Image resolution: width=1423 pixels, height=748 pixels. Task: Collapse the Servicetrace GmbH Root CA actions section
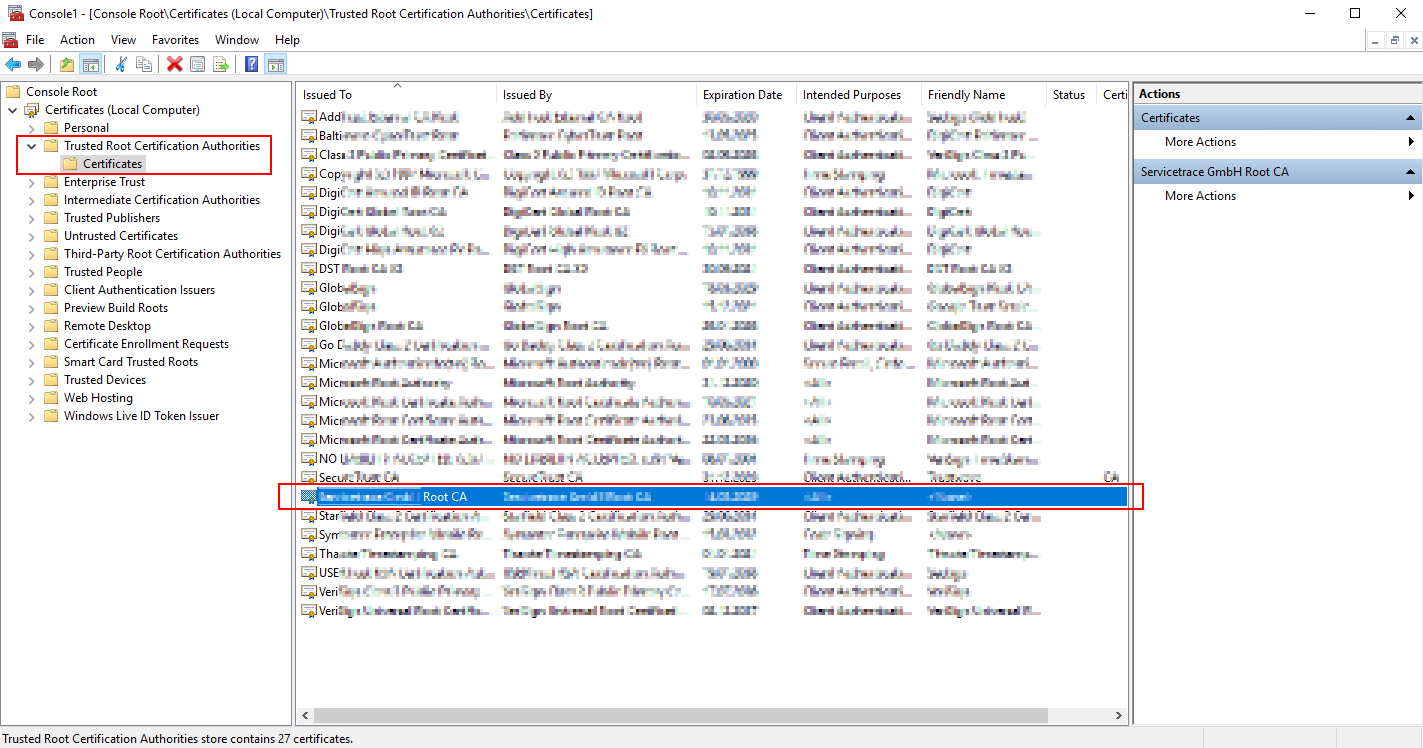[x=1410, y=171]
